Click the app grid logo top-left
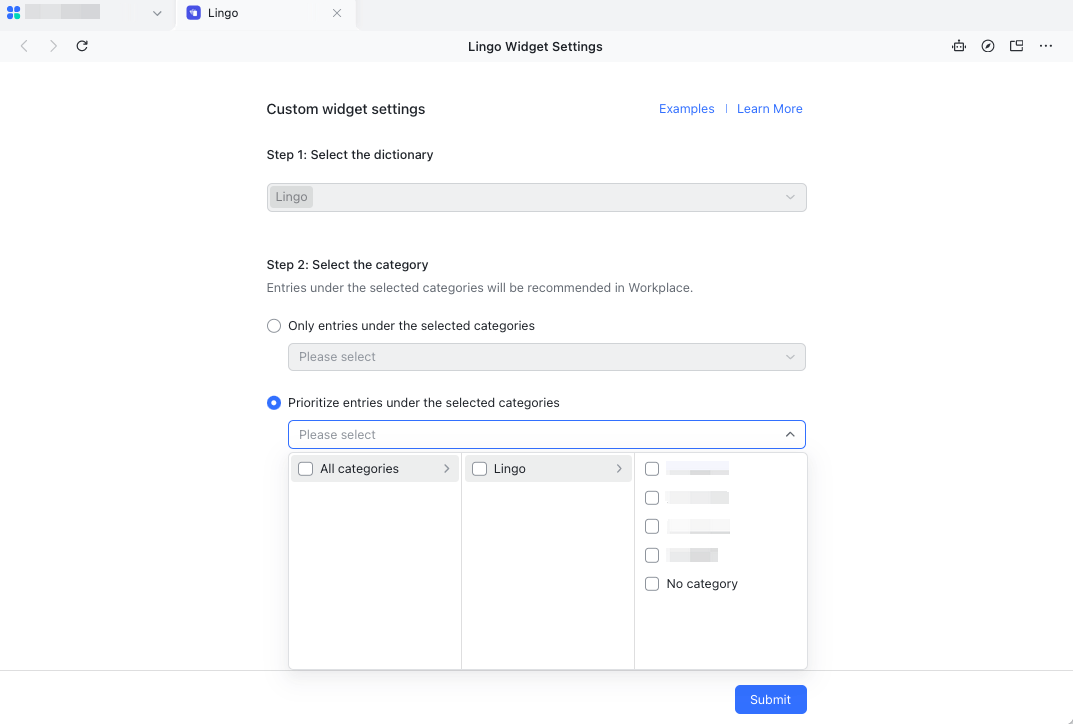This screenshot has width=1073, height=724. point(12,13)
